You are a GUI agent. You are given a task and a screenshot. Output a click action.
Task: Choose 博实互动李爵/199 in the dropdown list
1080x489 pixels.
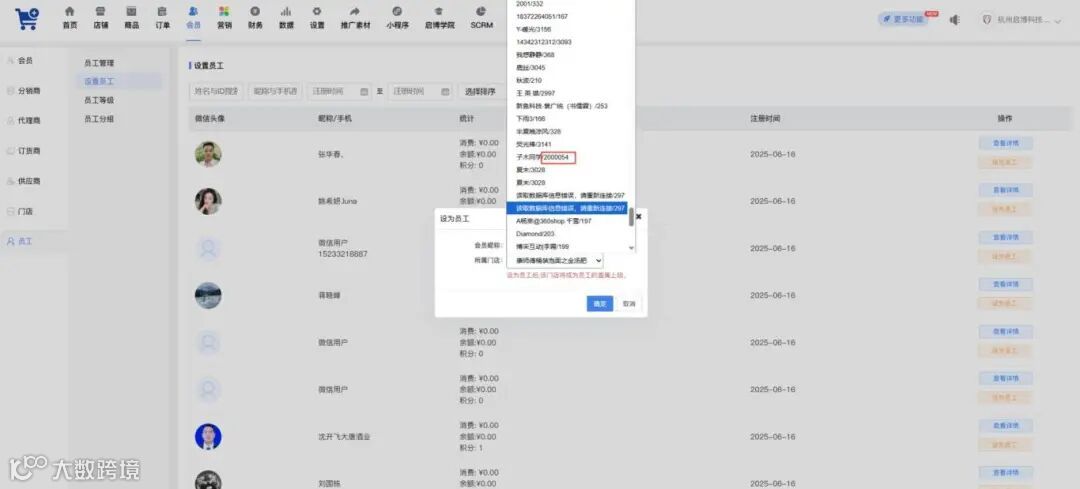coord(542,247)
